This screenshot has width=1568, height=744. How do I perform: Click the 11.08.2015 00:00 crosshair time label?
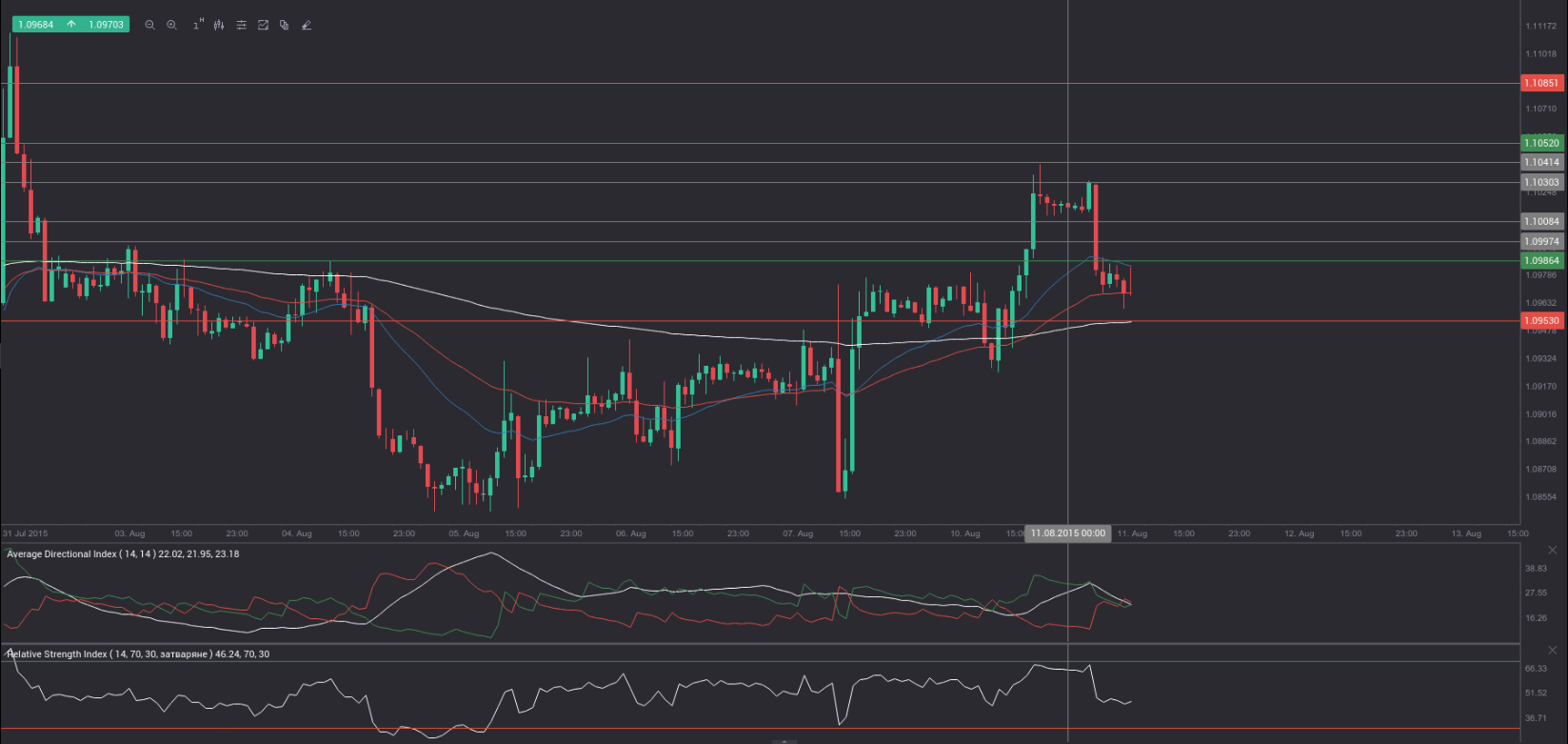point(1067,533)
